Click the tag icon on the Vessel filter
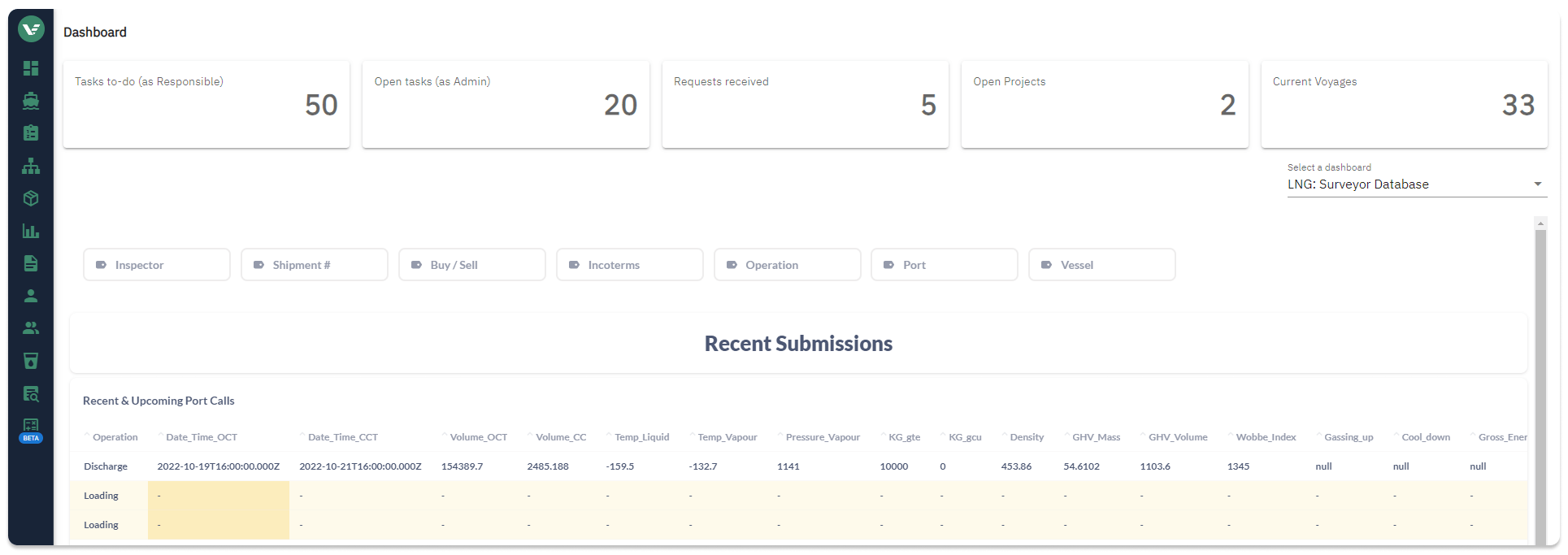Viewport: 1568px width, 555px height. coord(1047,265)
